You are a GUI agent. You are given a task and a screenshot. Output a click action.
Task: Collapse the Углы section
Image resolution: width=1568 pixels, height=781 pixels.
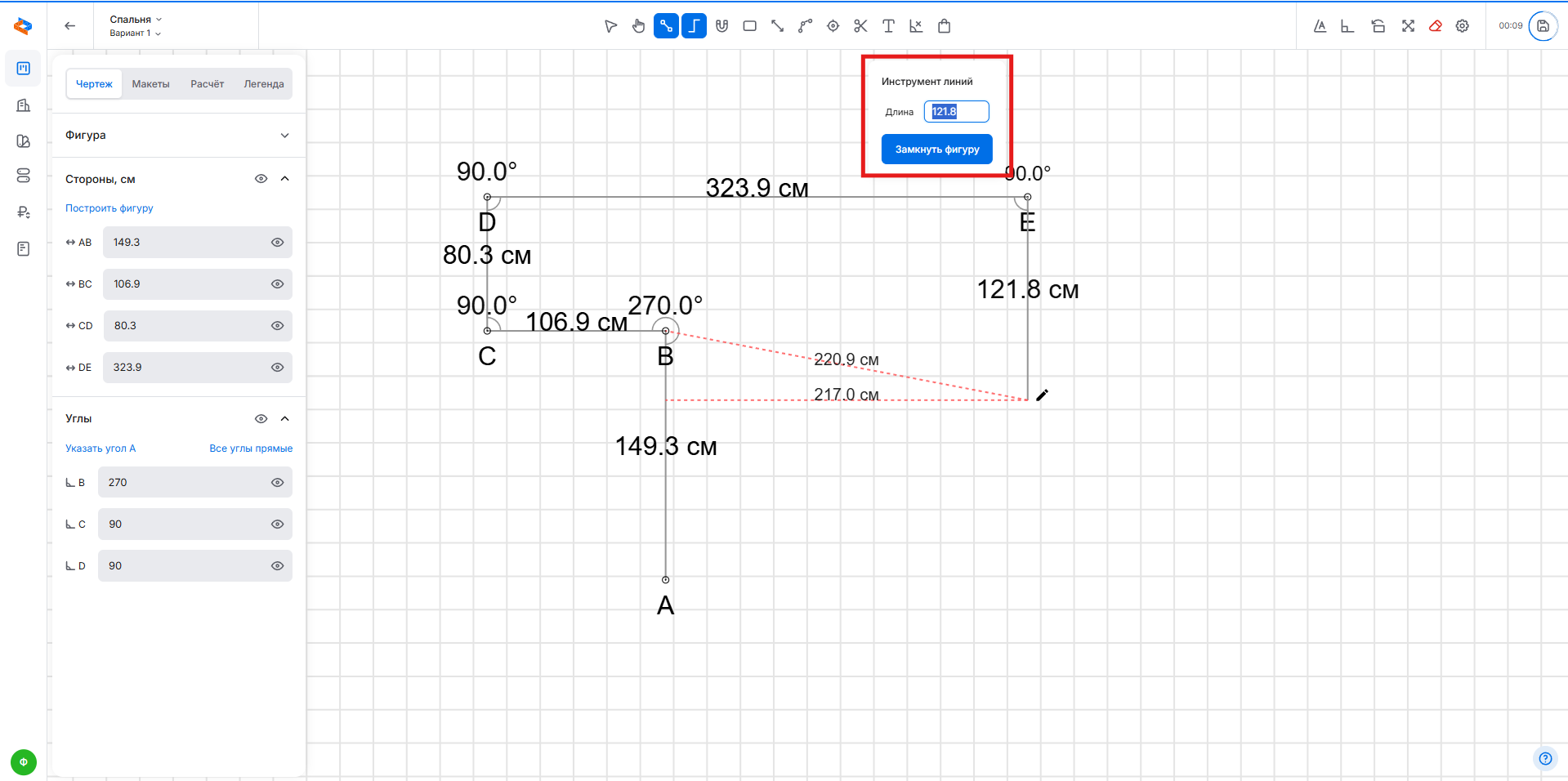coord(284,419)
